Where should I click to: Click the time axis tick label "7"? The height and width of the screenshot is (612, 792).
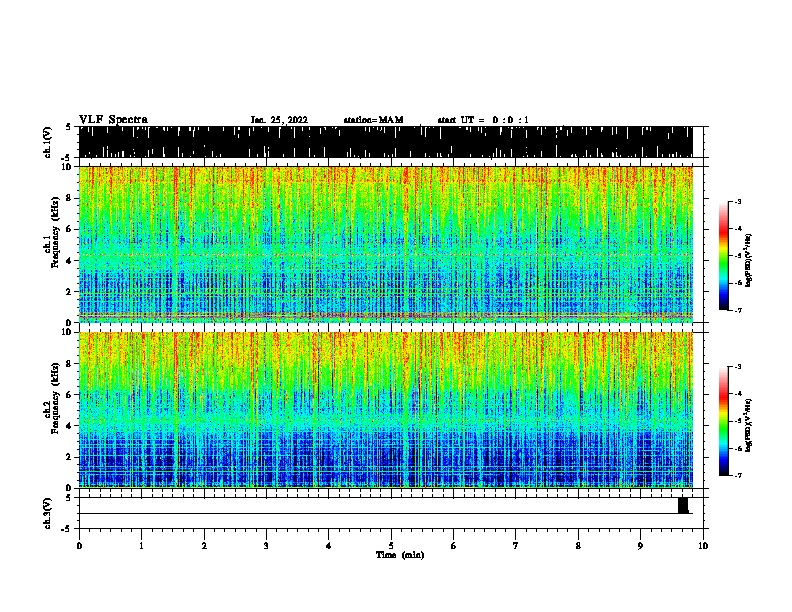(x=516, y=546)
